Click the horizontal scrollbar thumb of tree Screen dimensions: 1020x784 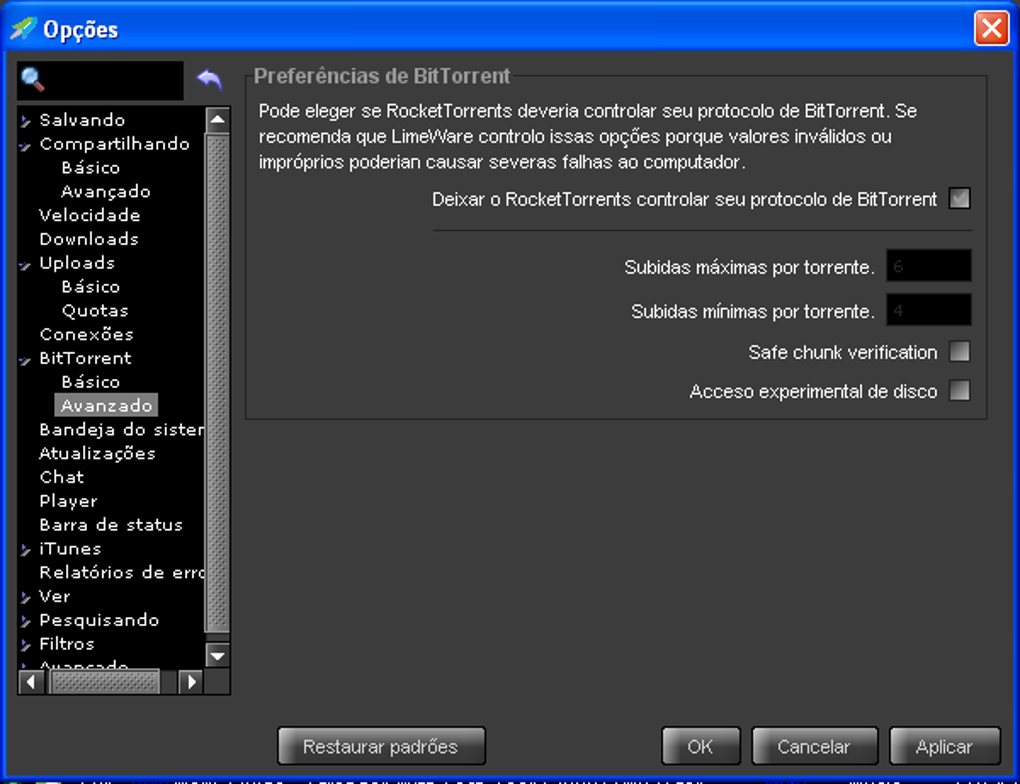click(105, 682)
